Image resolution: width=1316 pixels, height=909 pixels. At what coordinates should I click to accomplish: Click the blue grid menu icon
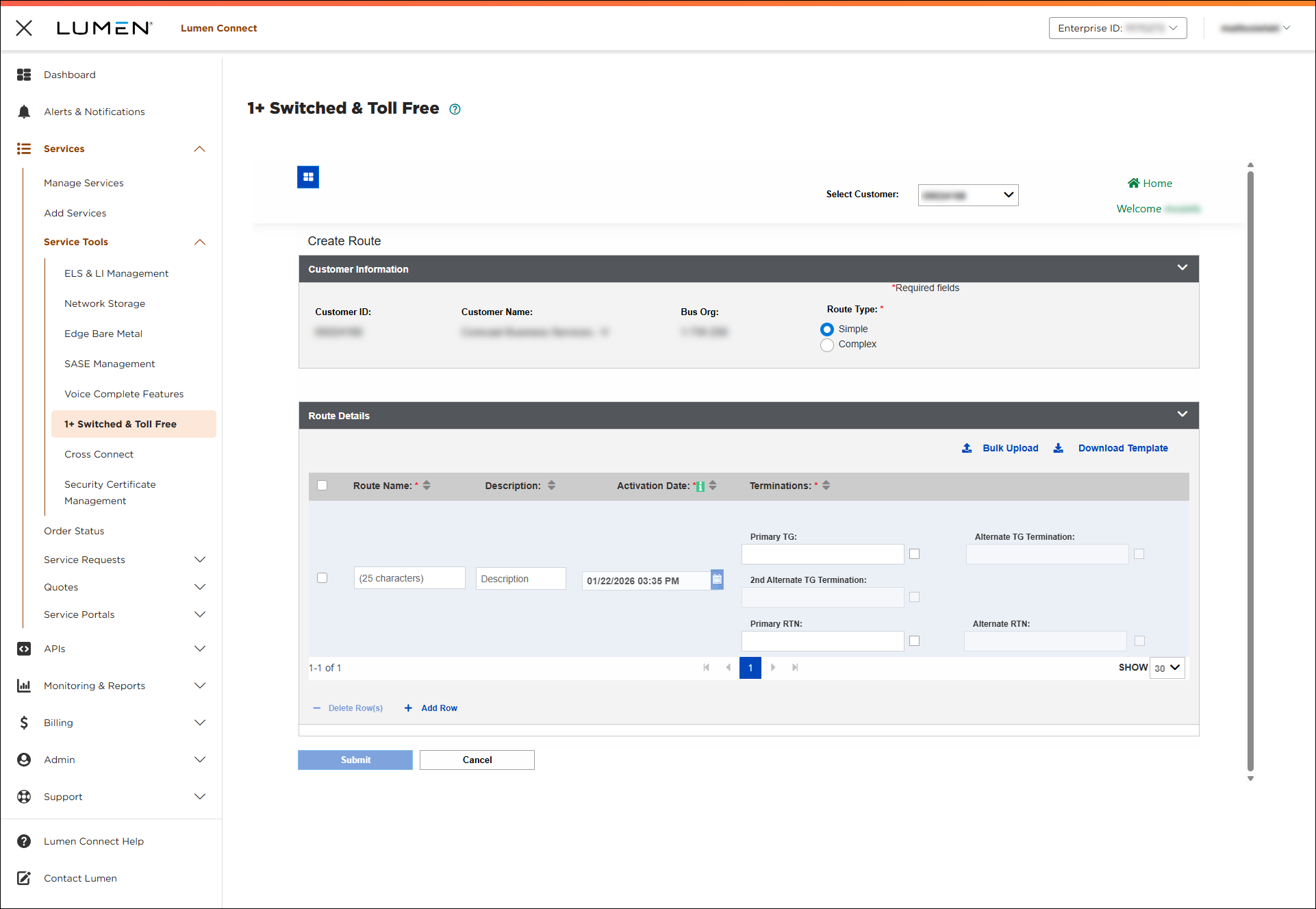click(x=308, y=177)
